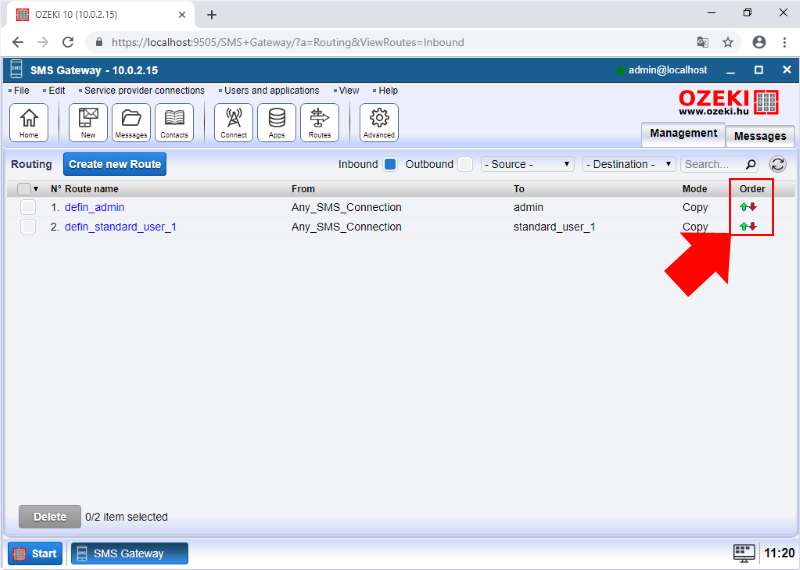Toggle the Outbound checkbox

[465, 164]
